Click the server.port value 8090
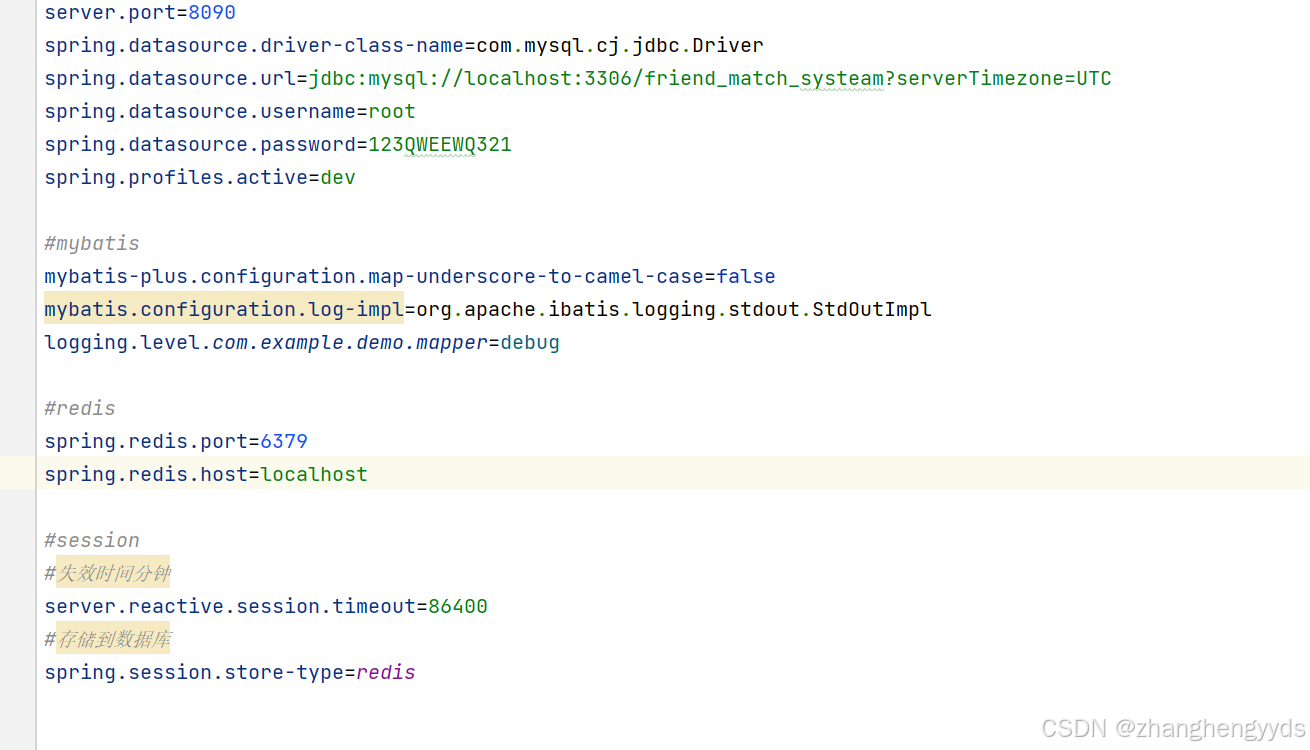 [212, 13]
